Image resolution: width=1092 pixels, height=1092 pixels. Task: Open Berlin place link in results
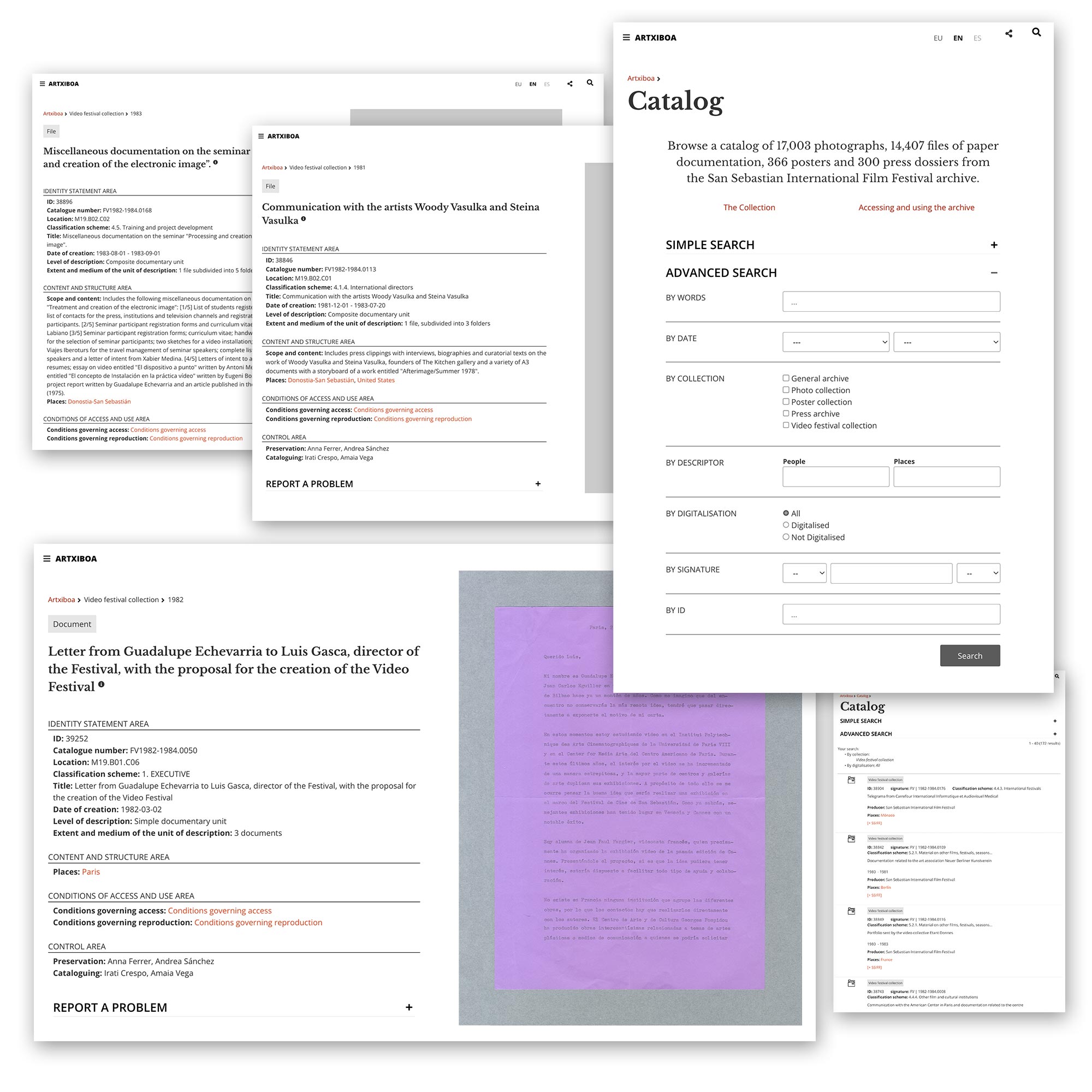click(x=886, y=888)
